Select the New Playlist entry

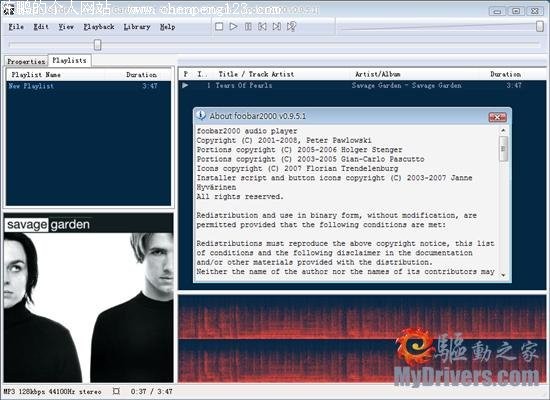88,86
